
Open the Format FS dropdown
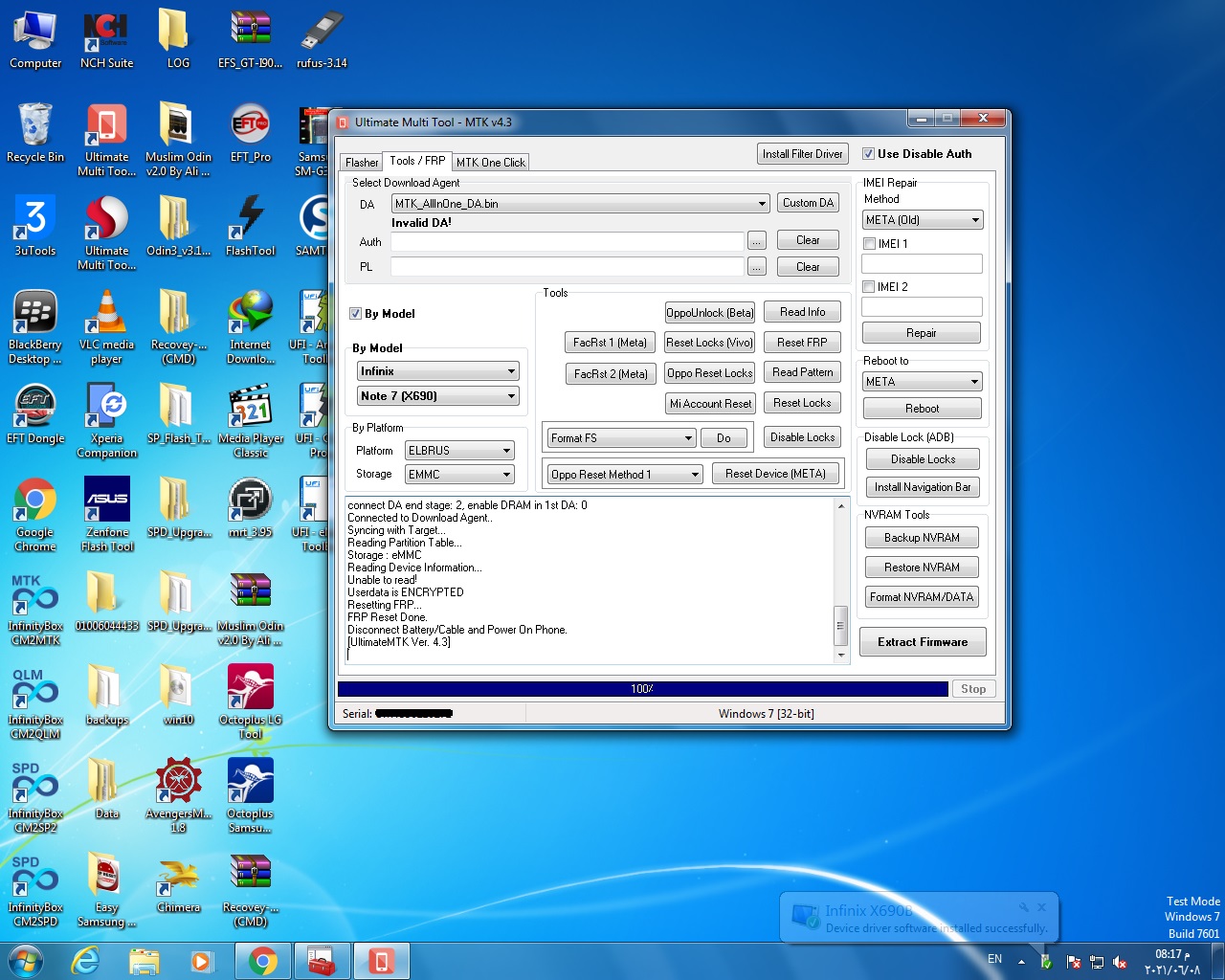[621, 438]
